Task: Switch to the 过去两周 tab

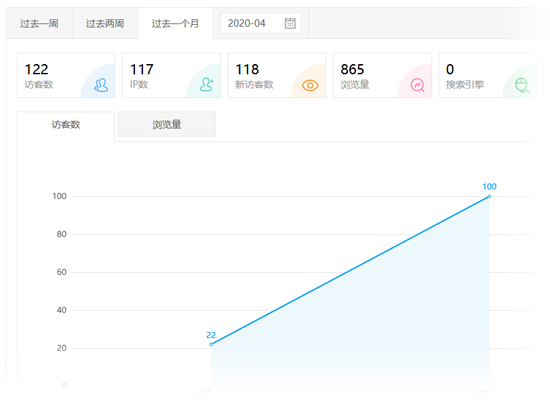Action: pos(105,23)
